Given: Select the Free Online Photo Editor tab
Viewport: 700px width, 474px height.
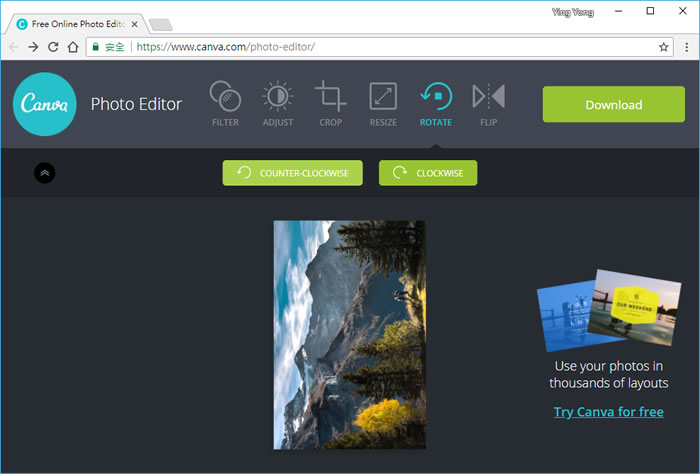Looking at the screenshot, I should pyautogui.click(x=77, y=24).
